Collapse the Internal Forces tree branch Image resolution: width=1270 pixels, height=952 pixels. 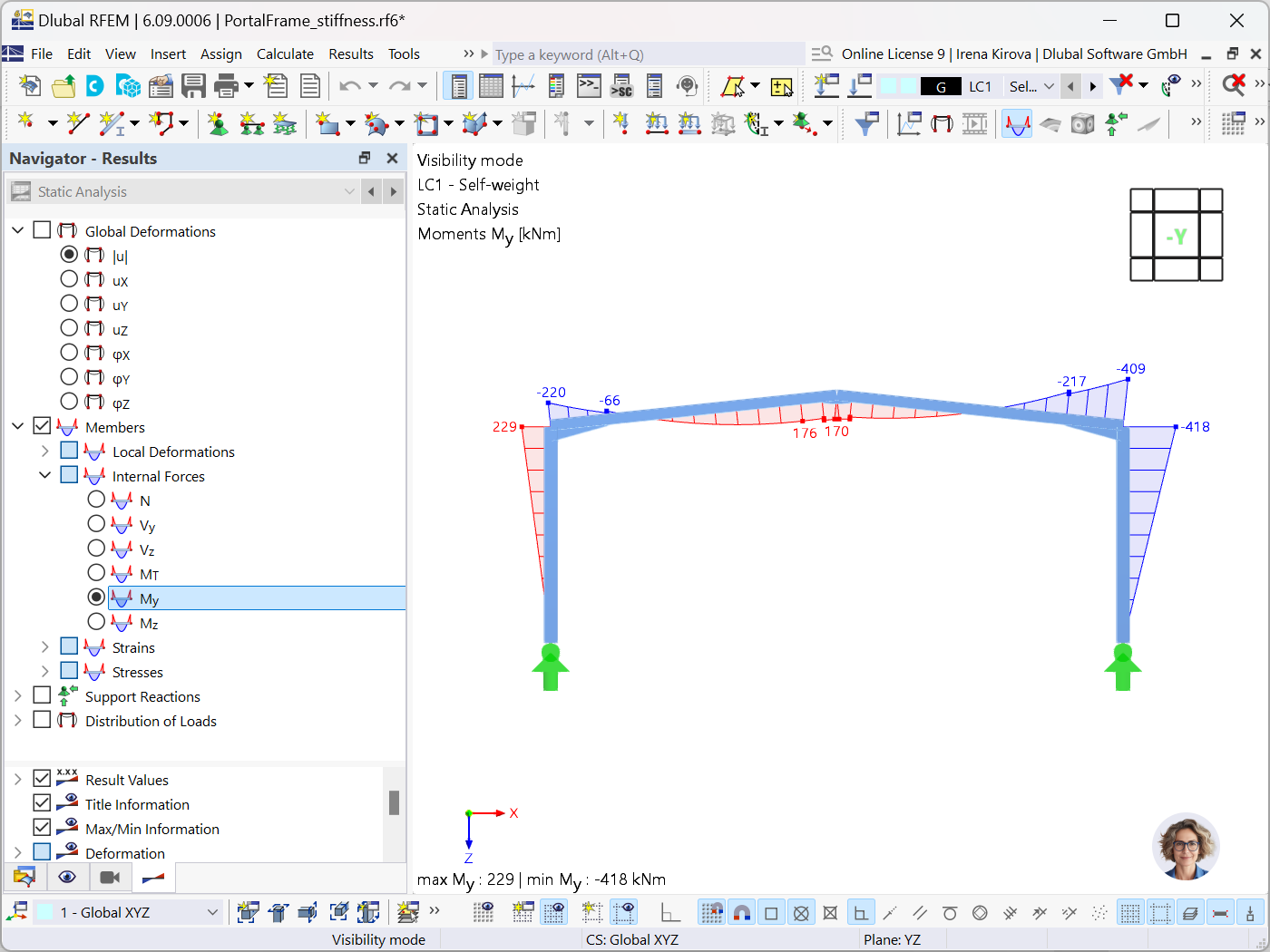coord(44,475)
